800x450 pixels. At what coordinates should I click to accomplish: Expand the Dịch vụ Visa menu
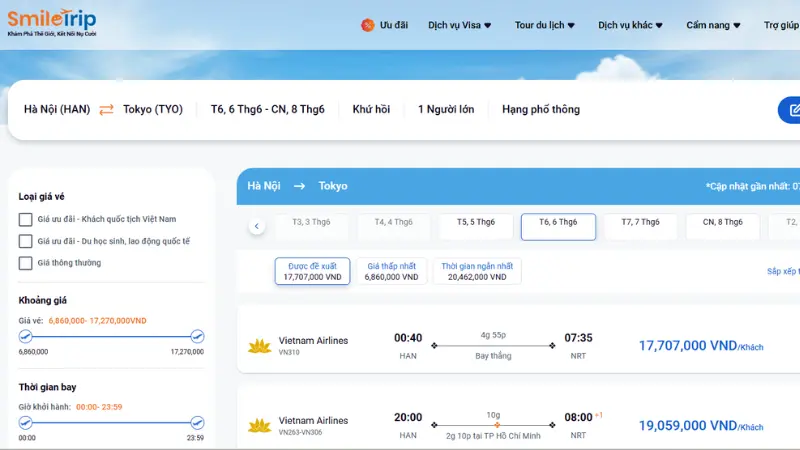[459, 25]
